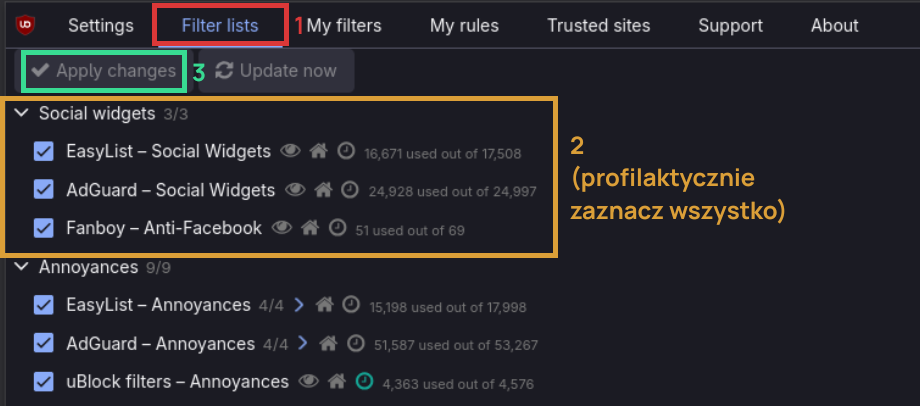The width and height of the screenshot is (920, 406).
Task: Collapse the Annoyances group
Action: tap(23, 268)
